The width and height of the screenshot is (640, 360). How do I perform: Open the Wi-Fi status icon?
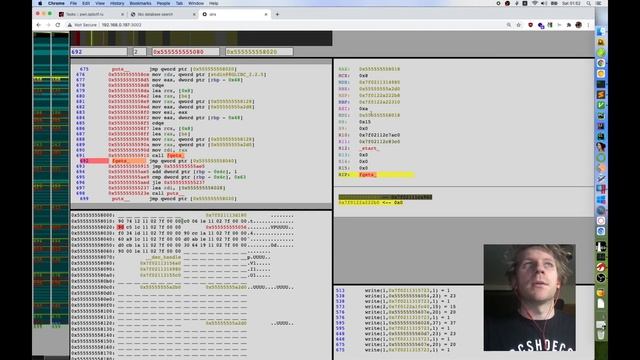point(535,3)
